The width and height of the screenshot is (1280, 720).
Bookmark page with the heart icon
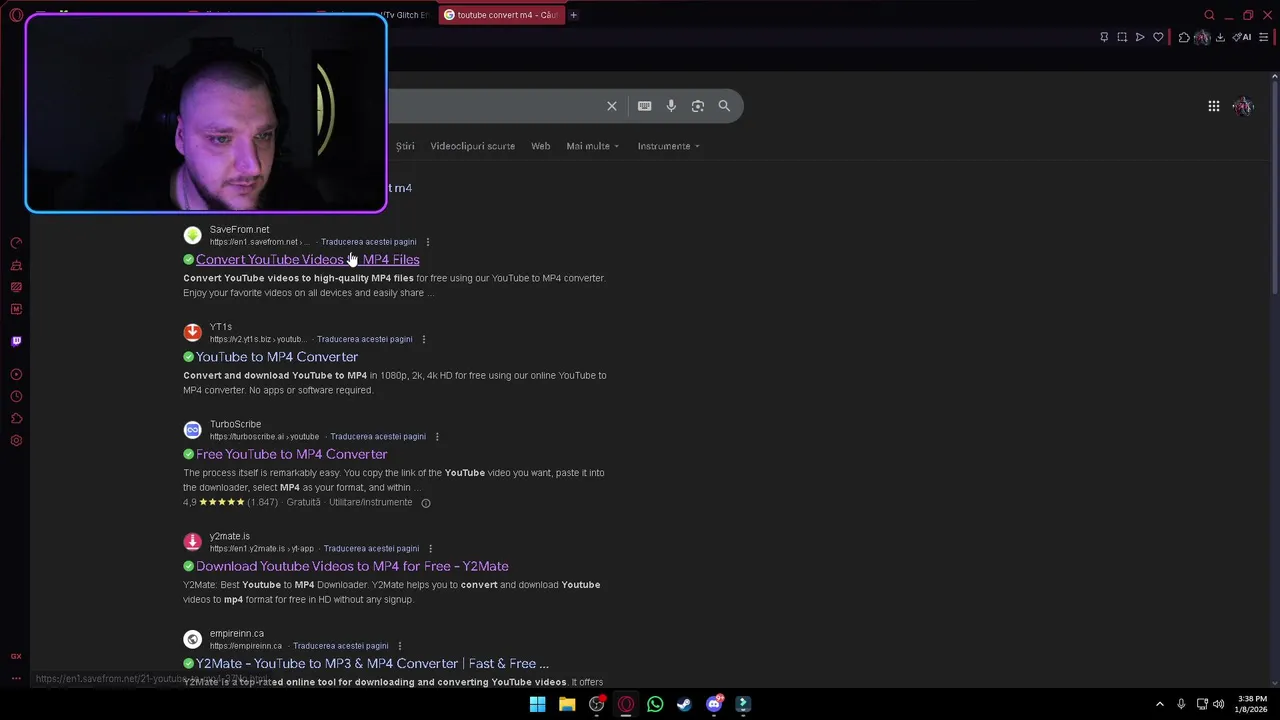pyautogui.click(x=1158, y=37)
